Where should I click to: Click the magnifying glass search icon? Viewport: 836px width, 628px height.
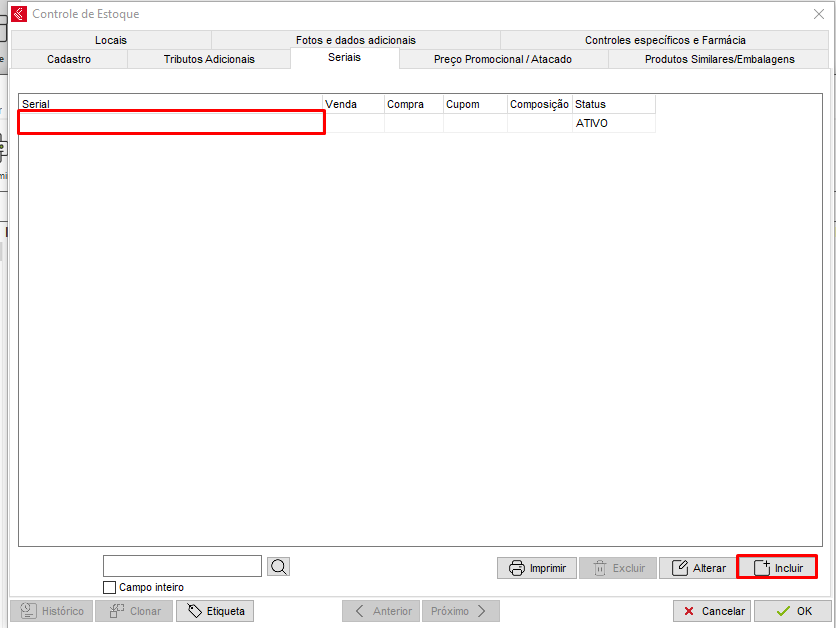pyautogui.click(x=279, y=567)
